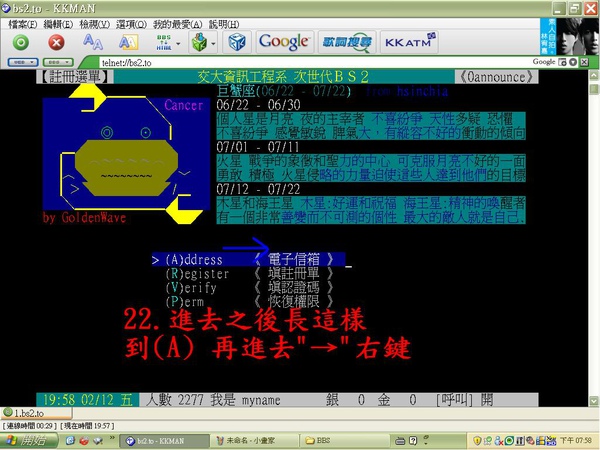This screenshot has height=450, width=600.
Task: Click the 現在時間 19:57 status entry
Action: 87,426
